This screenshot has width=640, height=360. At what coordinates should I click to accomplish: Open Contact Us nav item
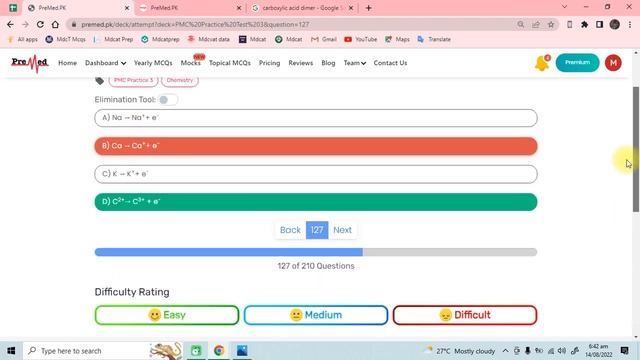coord(390,63)
